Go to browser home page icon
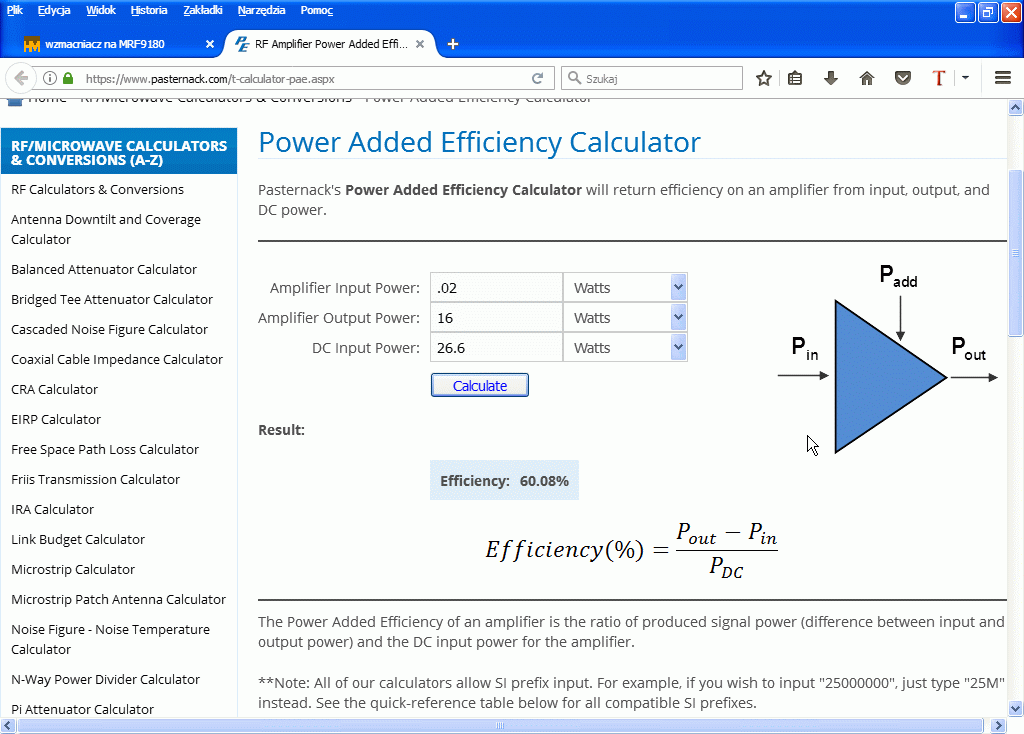Image resolution: width=1024 pixels, height=734 pixels. 867,78
